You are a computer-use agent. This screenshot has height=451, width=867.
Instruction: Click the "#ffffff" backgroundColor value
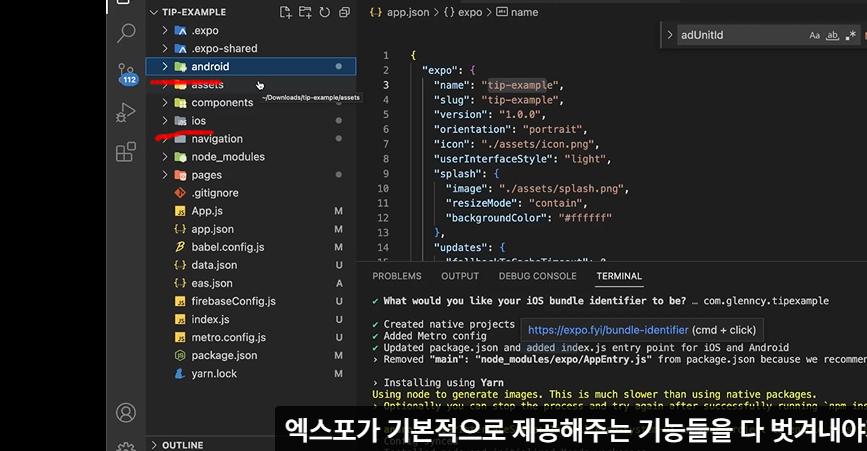pyautogui.click(x=585, y=218)
